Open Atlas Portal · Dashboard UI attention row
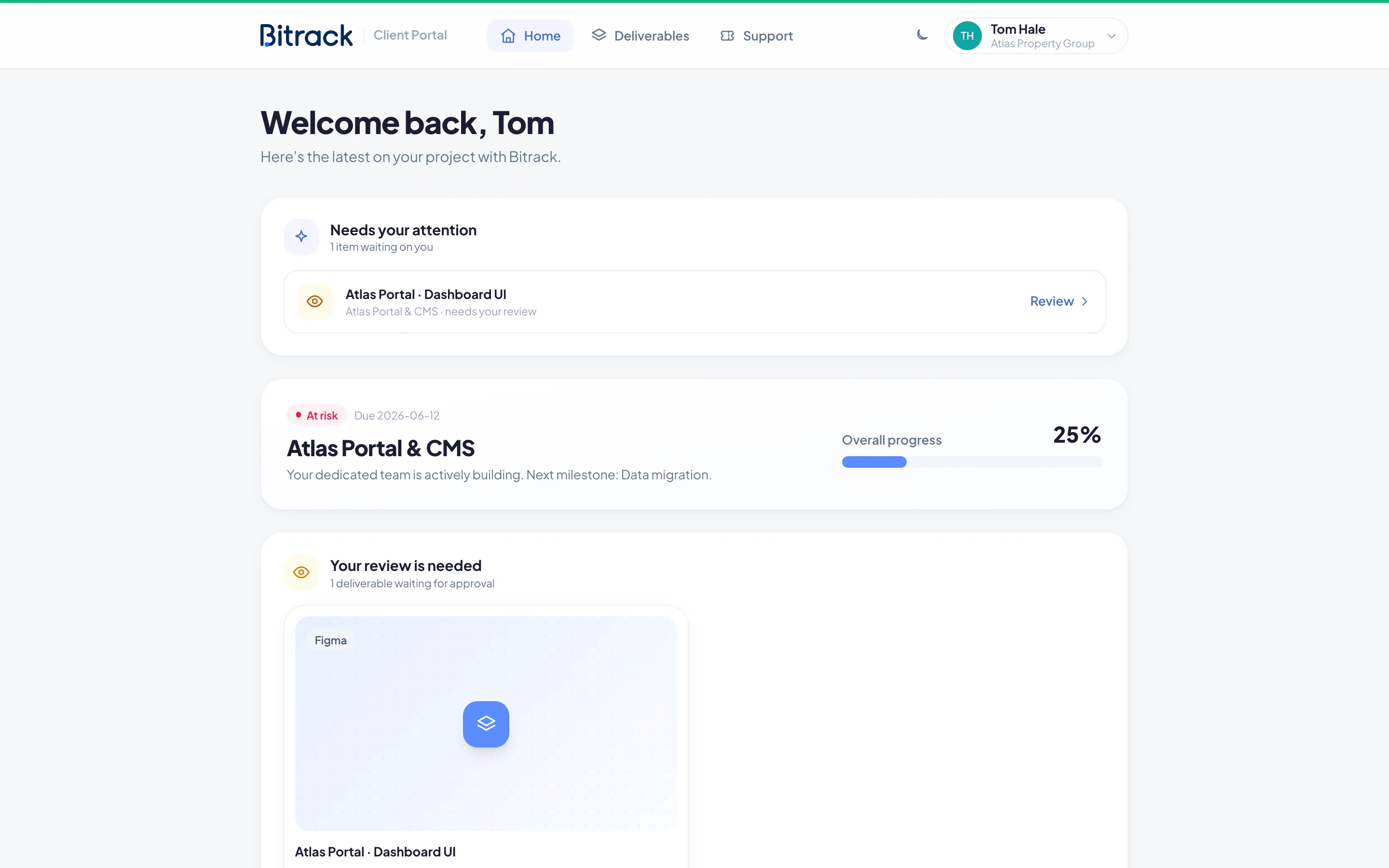 click(x=694, y=302)
